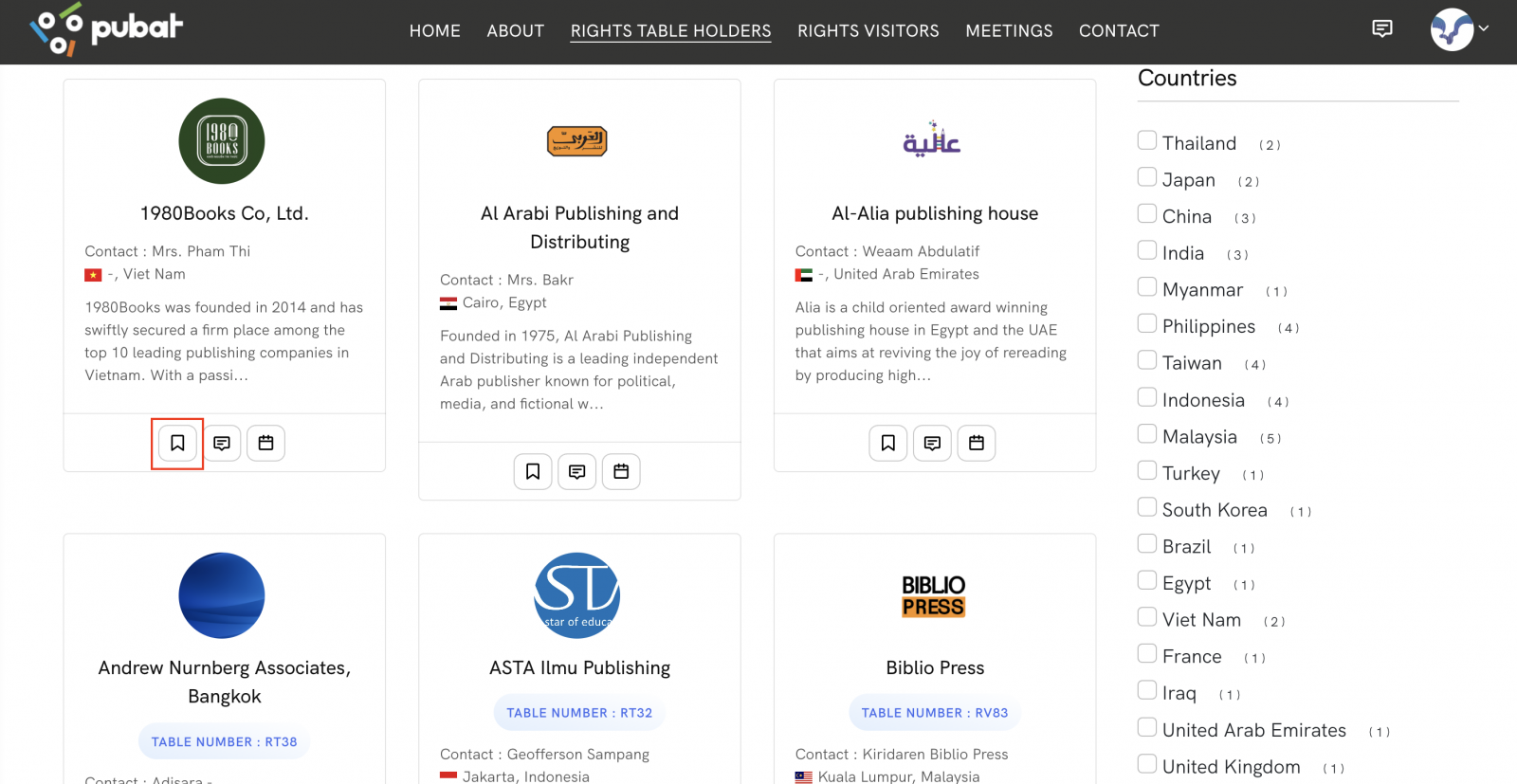Screen dimensions: 1517x784
Task: Go to the CONTACT page
Action: pyautogui.click(x=1119, y=30)
